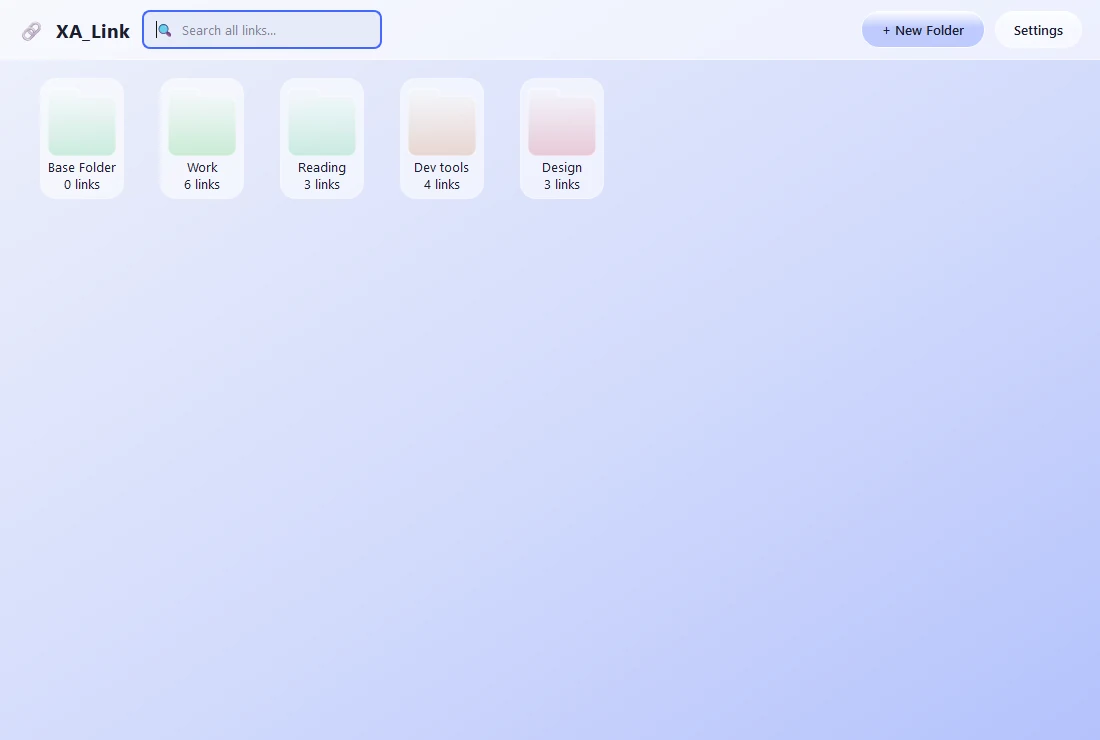This screenshot has width=1100, height=740.
Task: Create a folder with + New Folder
Action: (923, 30)
